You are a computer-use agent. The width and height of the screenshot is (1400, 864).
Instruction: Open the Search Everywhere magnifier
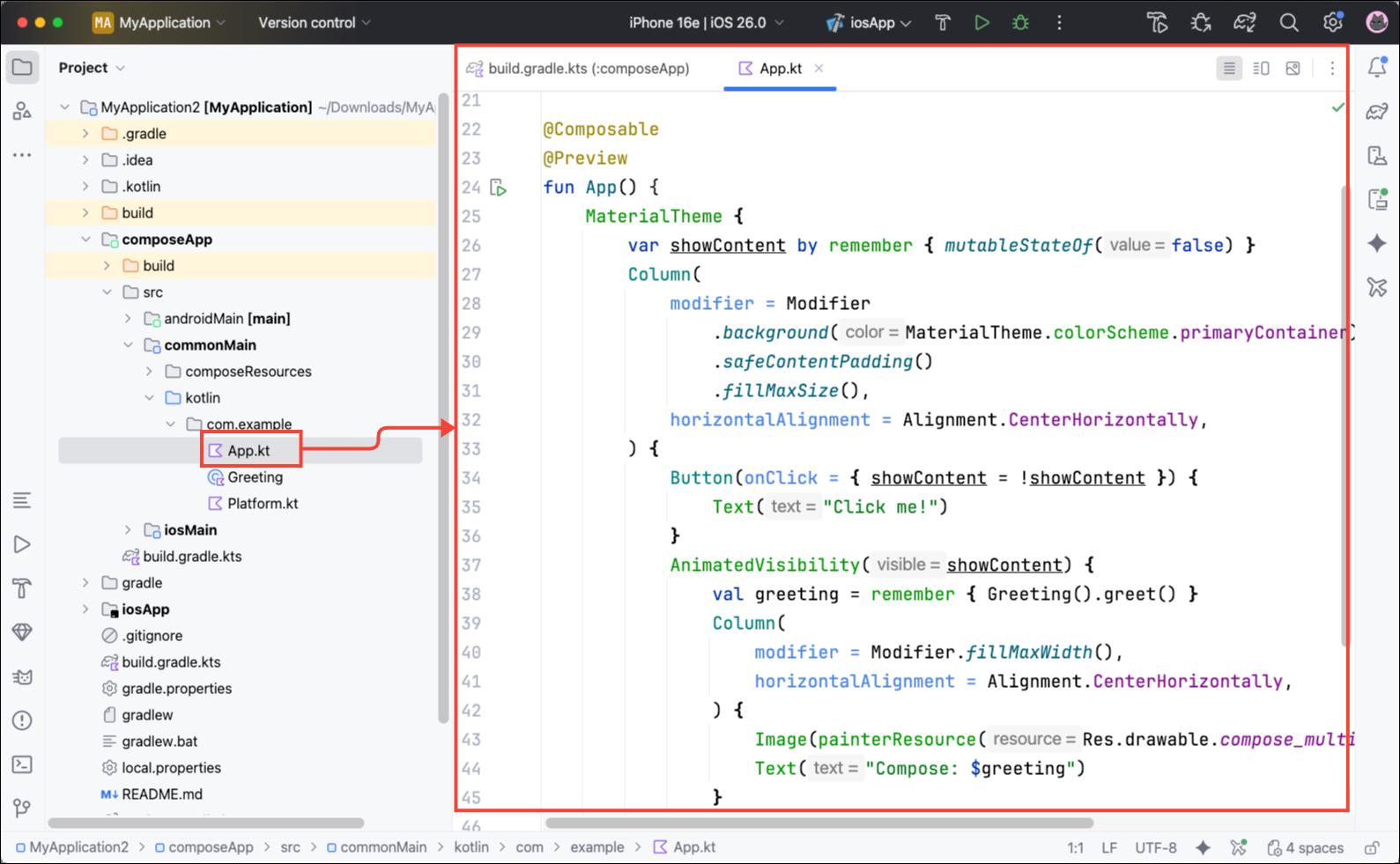tap(1288, 23)
